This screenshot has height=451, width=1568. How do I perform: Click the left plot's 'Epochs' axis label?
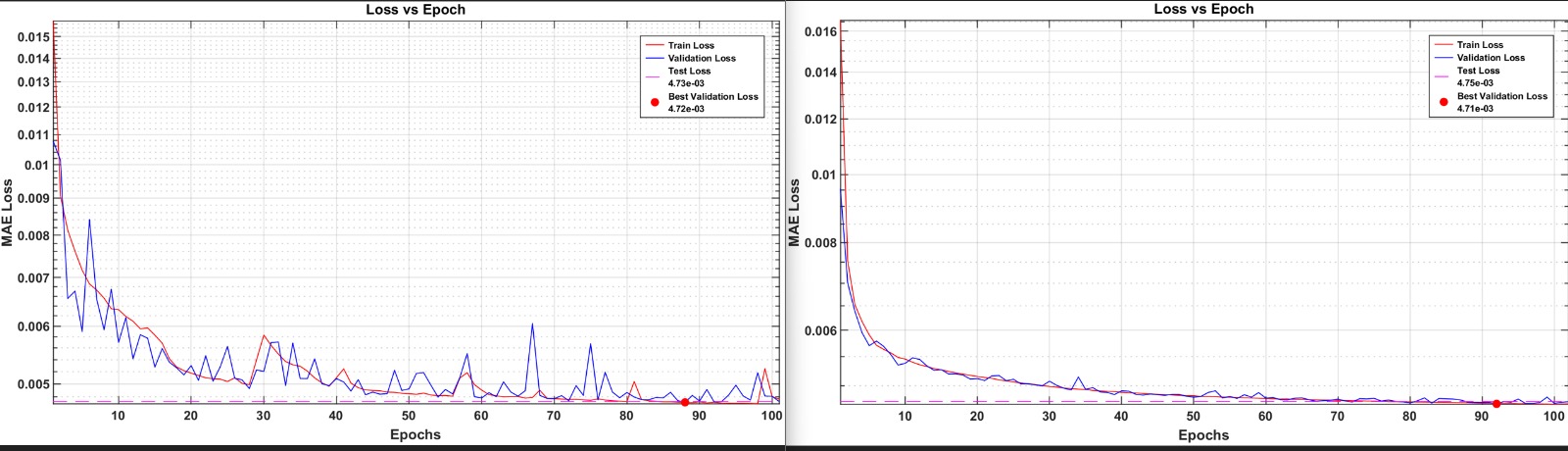tap(416, 434)
